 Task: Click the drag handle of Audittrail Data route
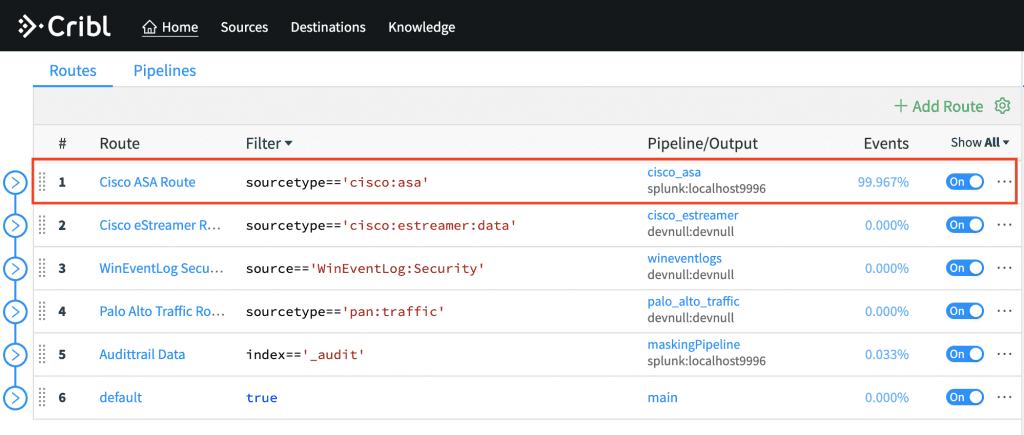pyautogui.click(x=42, y=354)
